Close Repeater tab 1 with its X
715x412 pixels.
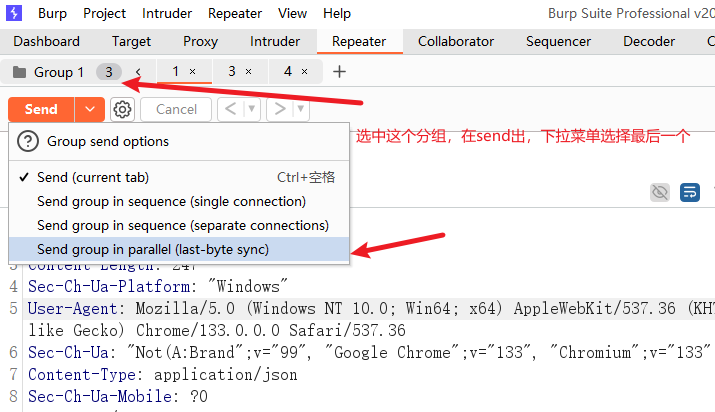pos(193,72)
